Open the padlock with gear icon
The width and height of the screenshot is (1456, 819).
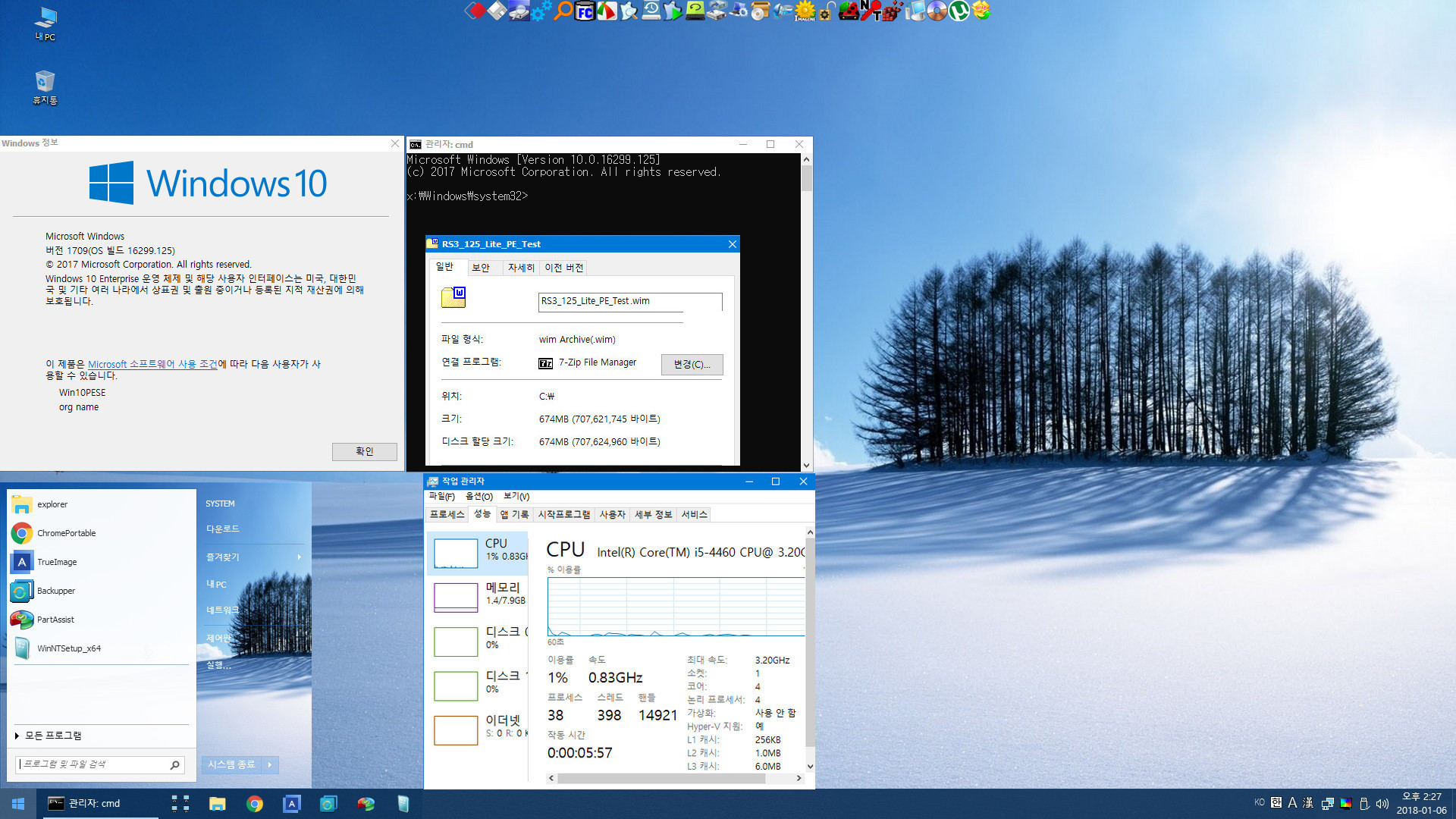[x=827, y=11]
